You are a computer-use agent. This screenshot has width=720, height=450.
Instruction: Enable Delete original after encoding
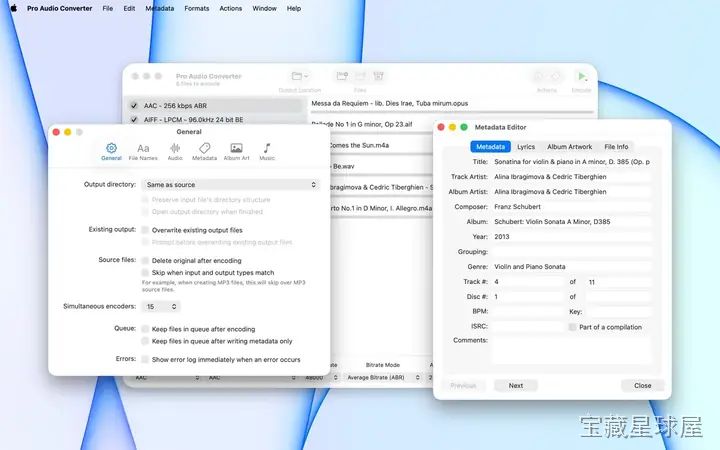pyautogui.click(x=145, y=260)
